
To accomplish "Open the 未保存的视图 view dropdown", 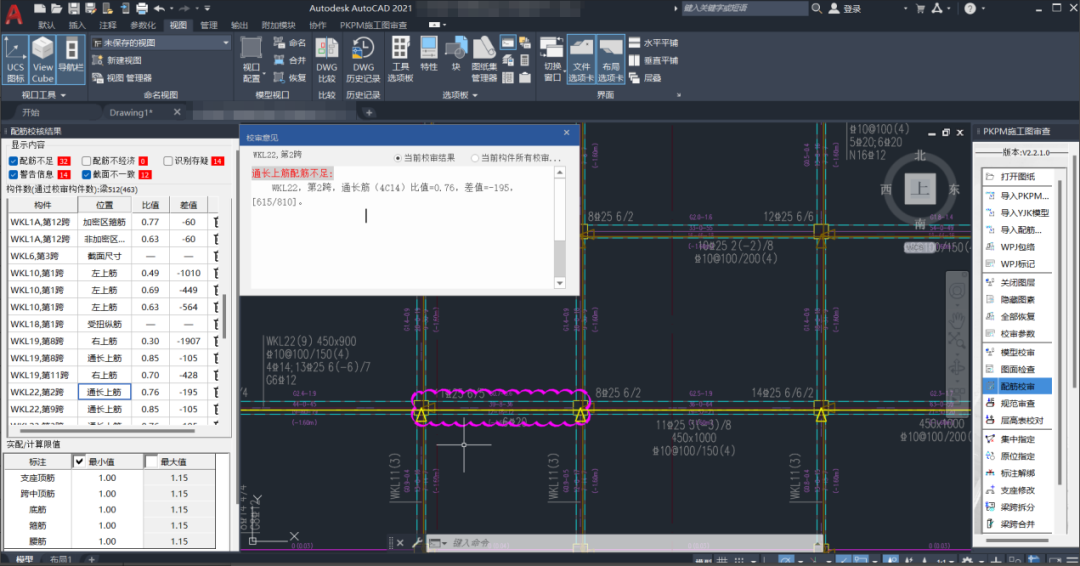I will coord(160,43).
